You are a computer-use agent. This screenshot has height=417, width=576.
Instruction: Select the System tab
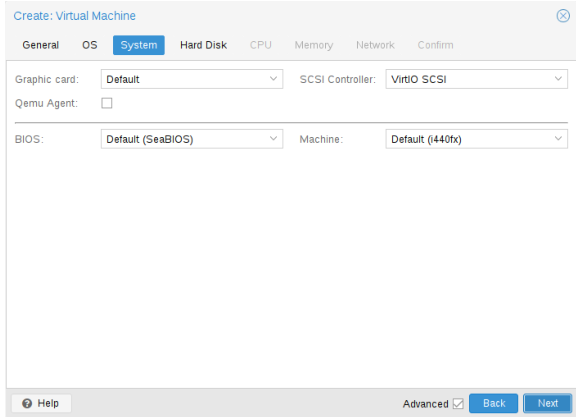pyautogui.click(x=138, y=45)
